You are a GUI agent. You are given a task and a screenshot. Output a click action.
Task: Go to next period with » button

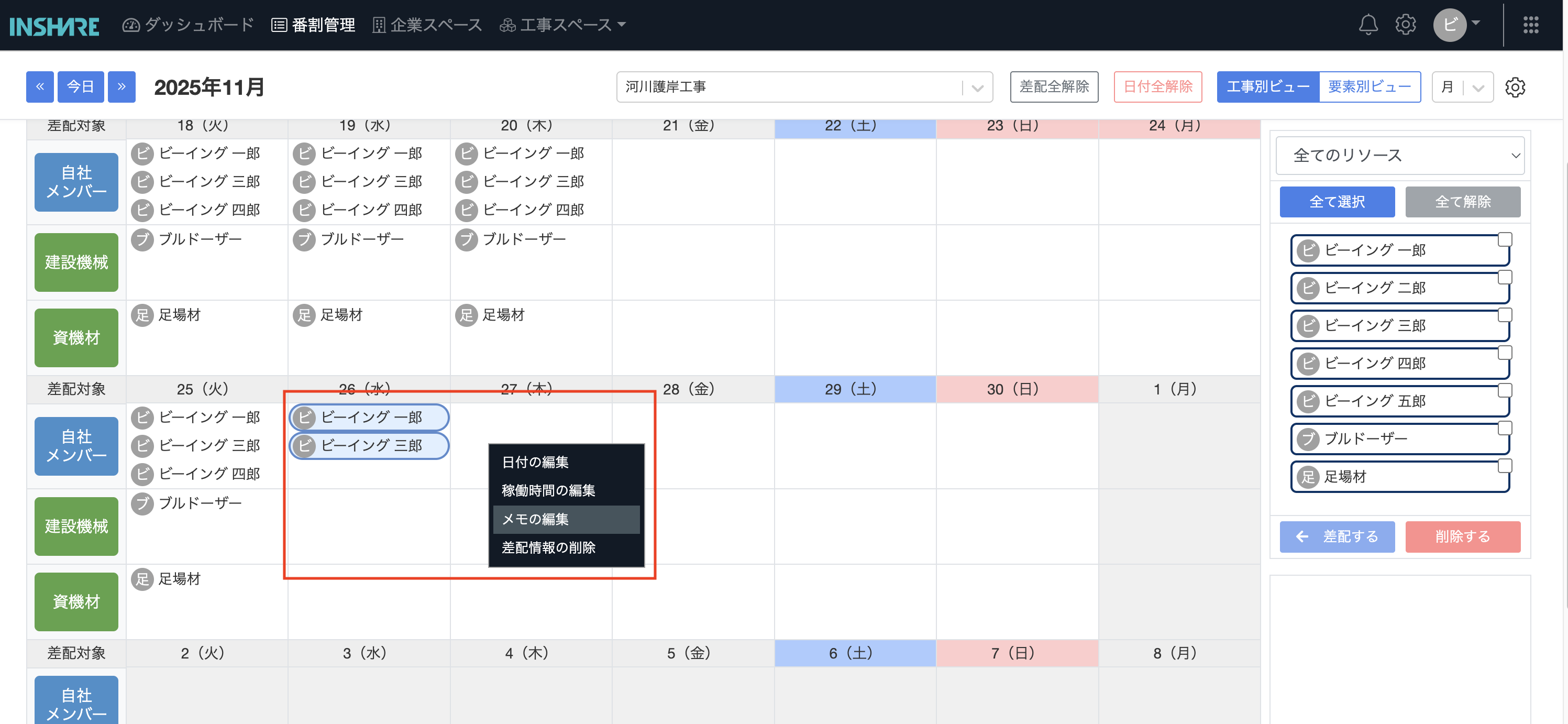click(x=122, y=87)
